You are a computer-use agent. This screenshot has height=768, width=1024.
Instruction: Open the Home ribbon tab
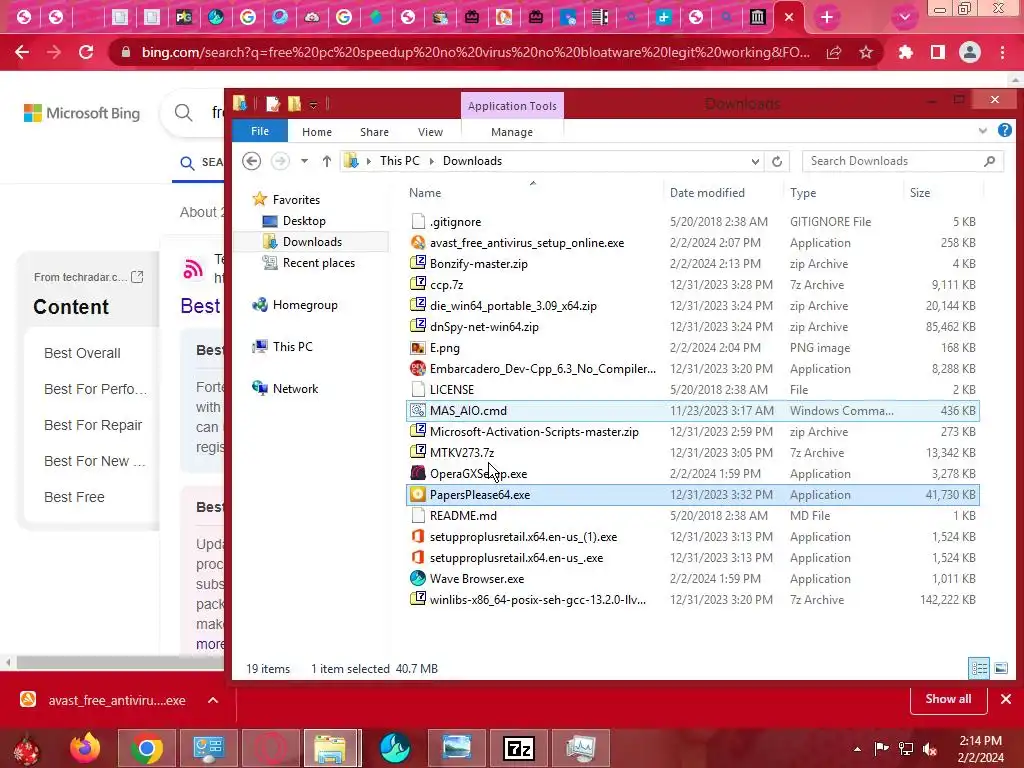click(317, 132)
